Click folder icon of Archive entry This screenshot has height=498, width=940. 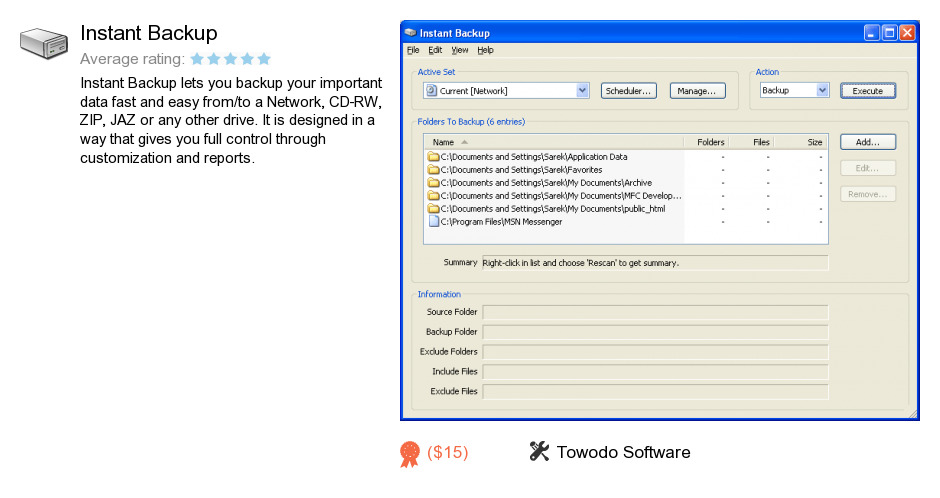click(433, 183)
